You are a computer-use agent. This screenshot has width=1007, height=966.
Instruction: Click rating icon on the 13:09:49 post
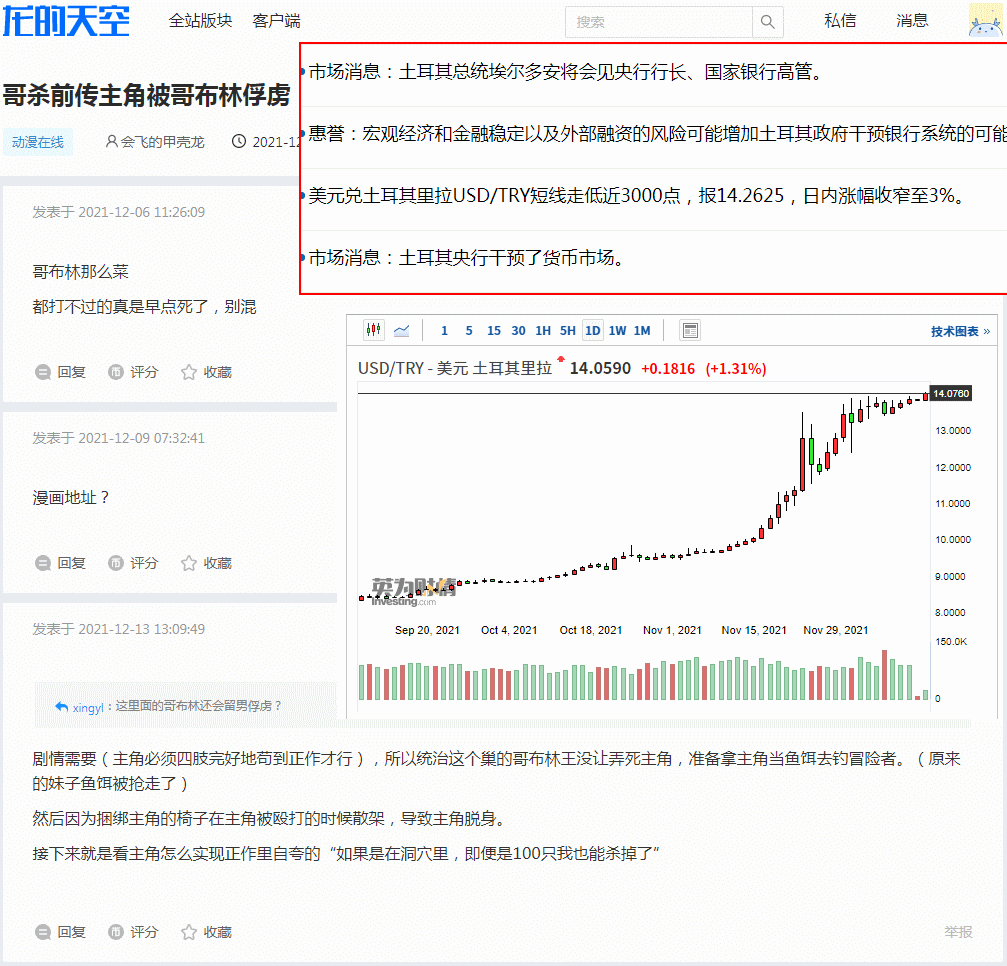(x=116, y=932)
